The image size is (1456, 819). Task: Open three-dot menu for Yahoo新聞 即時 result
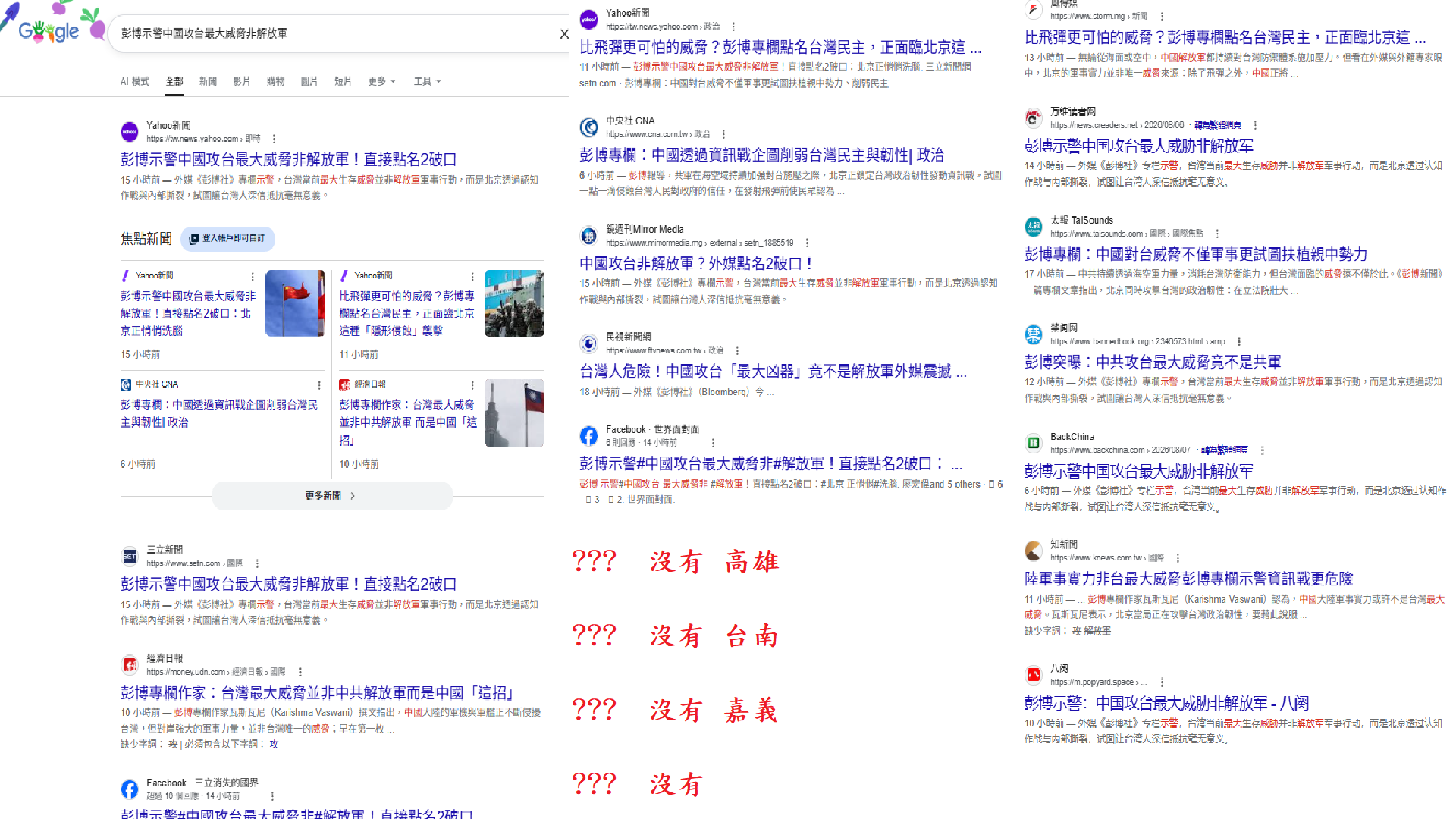274,140
